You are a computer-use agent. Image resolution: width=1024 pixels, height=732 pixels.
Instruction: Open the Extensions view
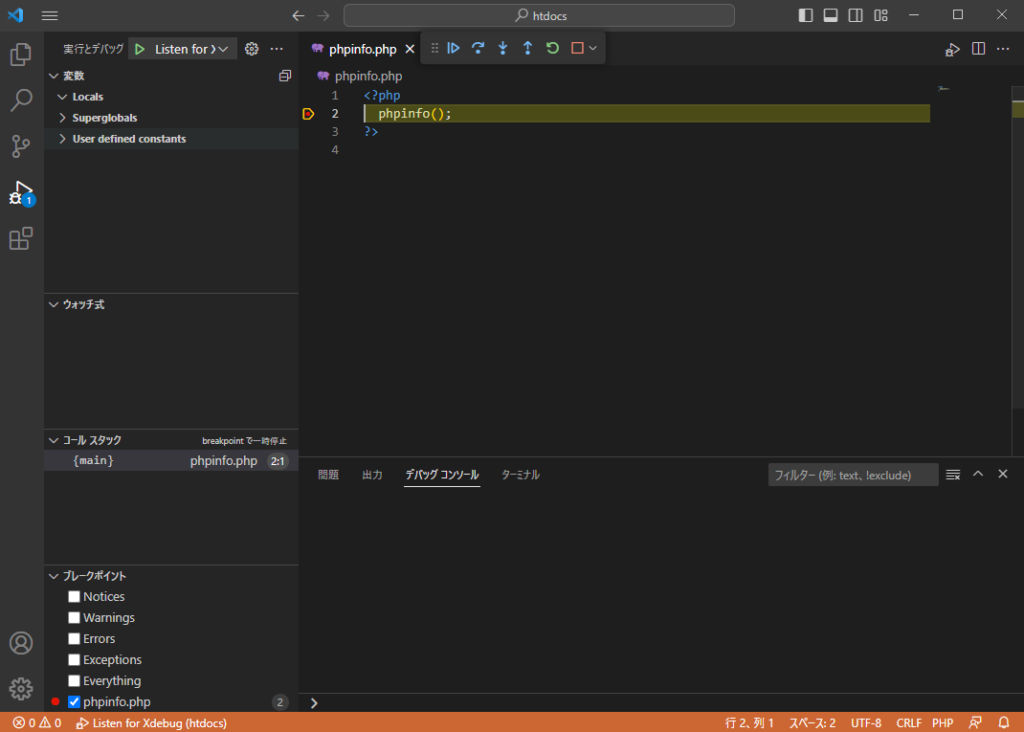21,238
